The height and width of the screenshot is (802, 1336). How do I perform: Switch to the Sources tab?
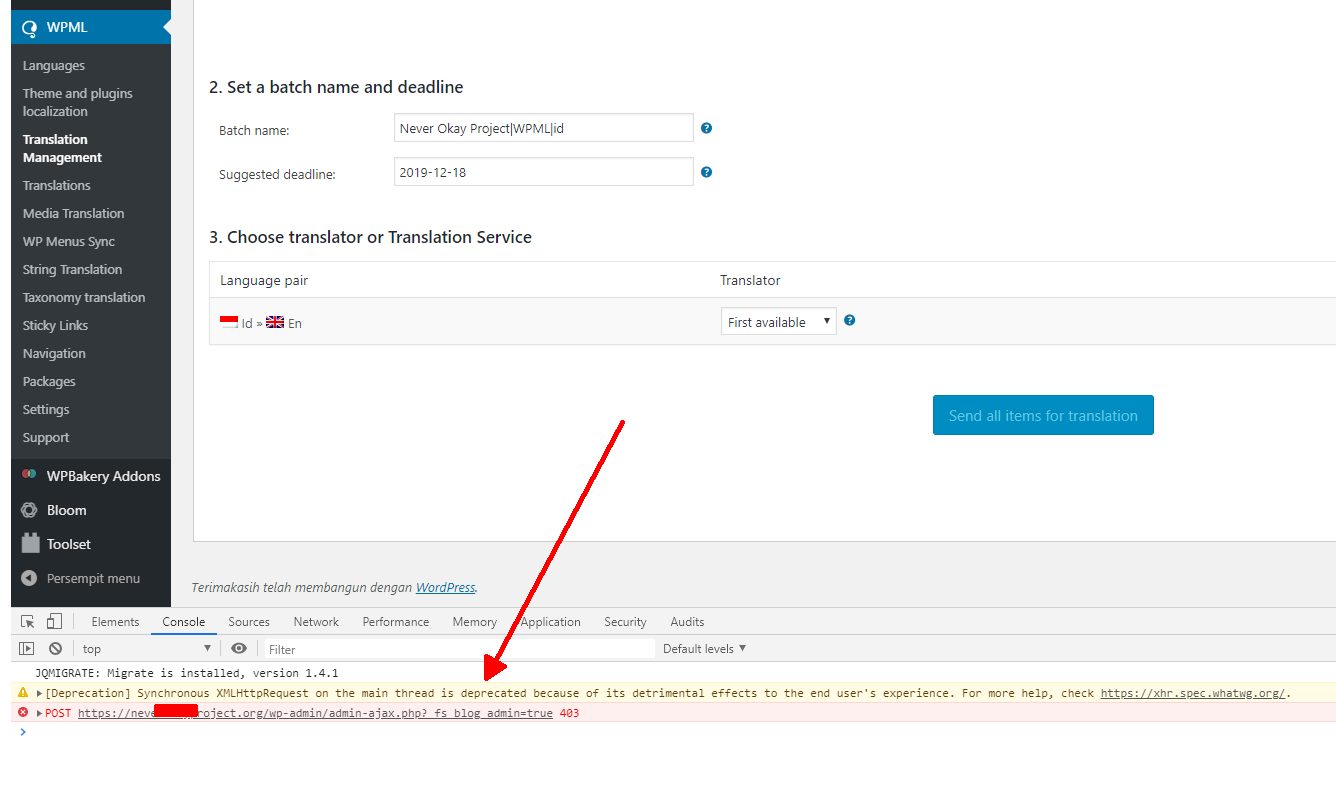coord(249,621)
